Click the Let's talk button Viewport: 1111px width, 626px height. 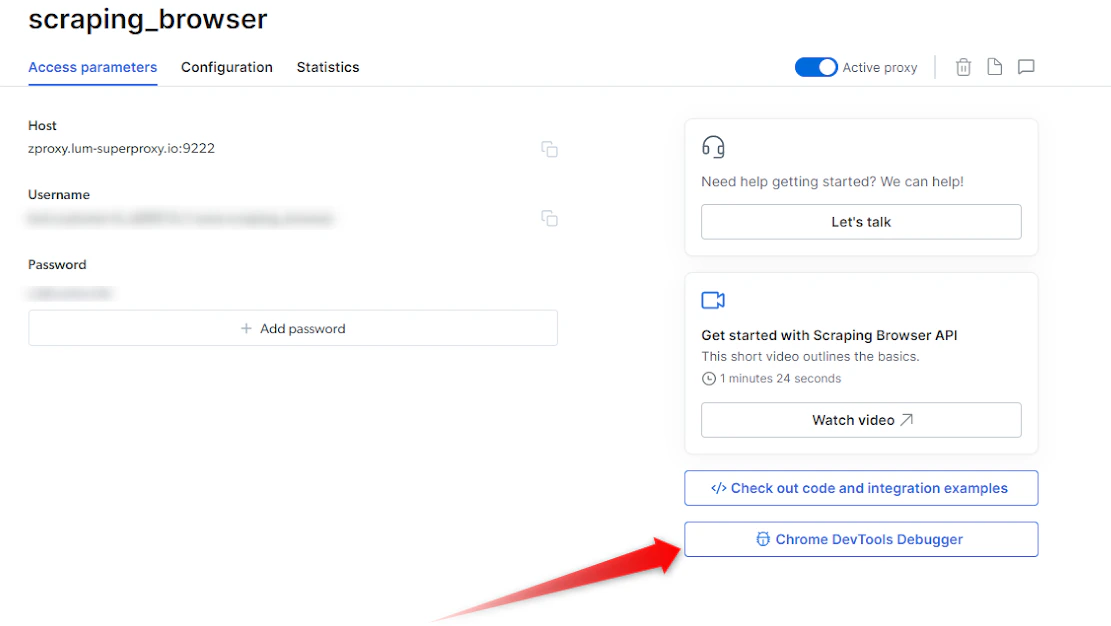point(860,221)
